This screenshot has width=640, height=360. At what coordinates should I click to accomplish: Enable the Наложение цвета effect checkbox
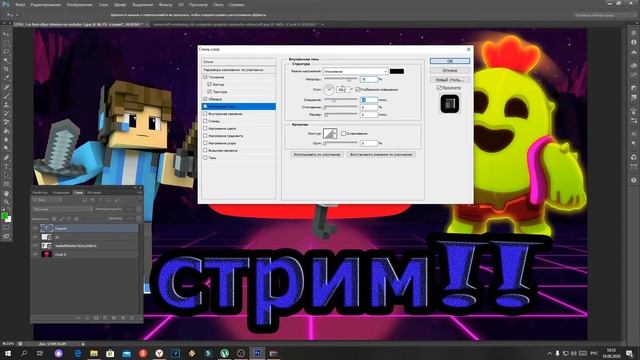click(205, 128)
